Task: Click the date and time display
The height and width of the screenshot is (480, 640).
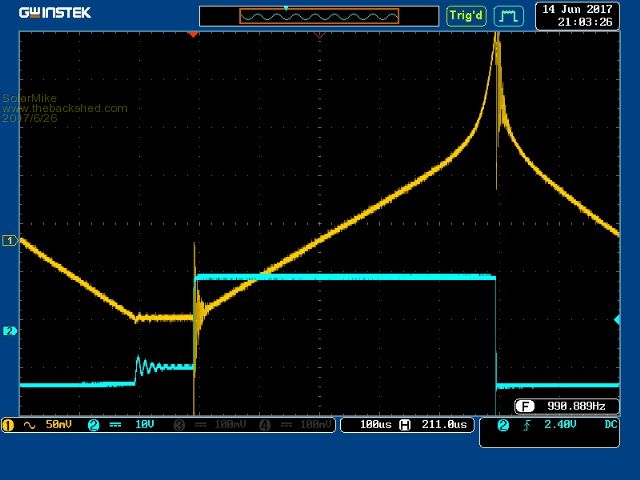Action: 576,15
